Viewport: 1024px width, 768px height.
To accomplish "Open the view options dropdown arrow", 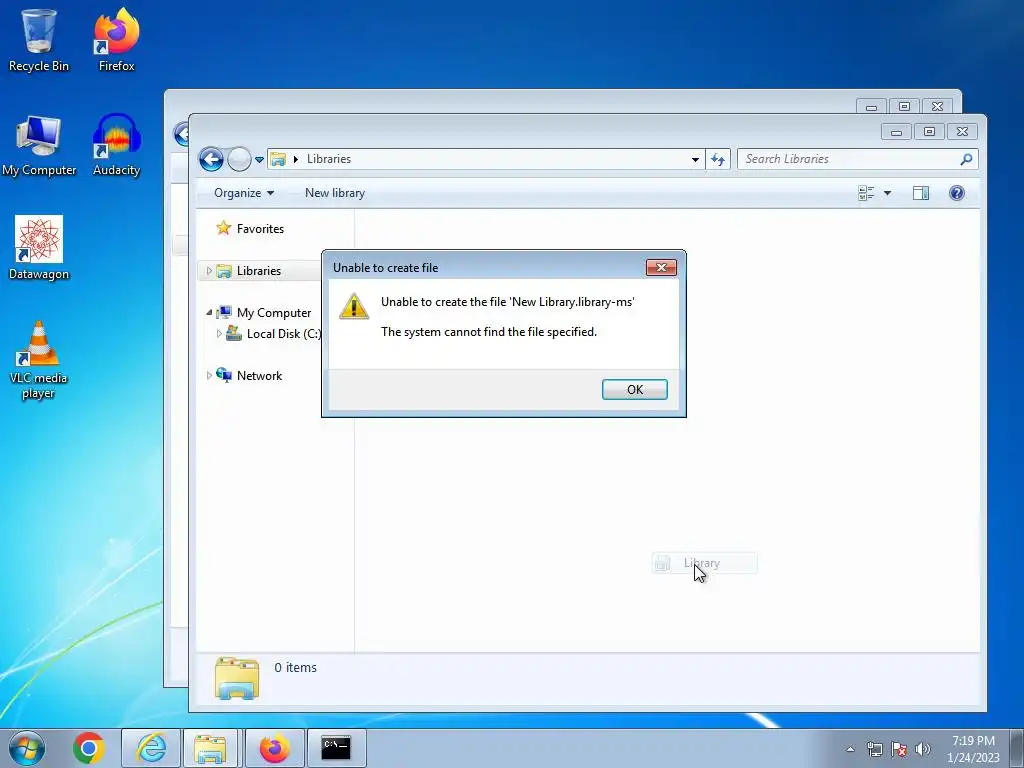I will pyautogui.click(x=887, y=193).
